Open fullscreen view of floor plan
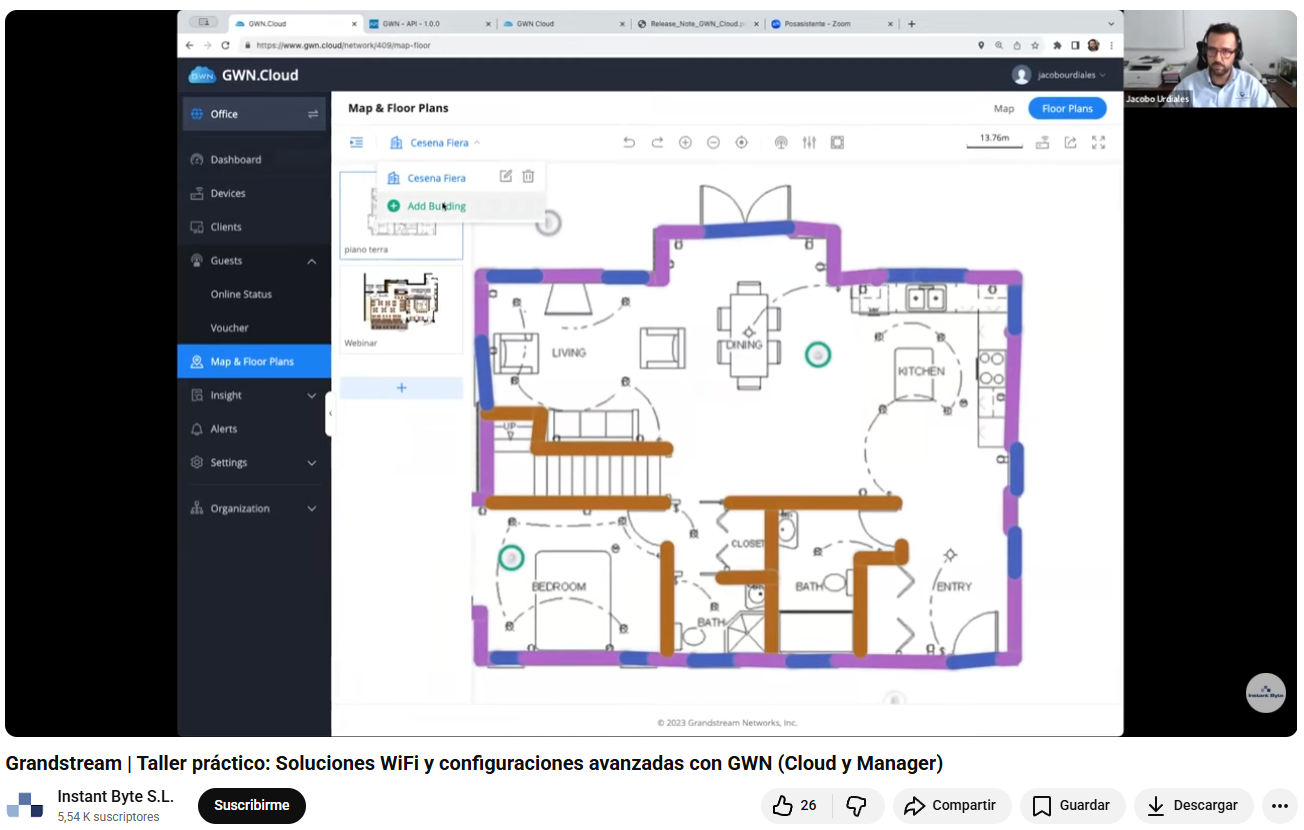The height and width of the screenshot is (830, 1304). pyautogui.click(x=1098, y=143)
